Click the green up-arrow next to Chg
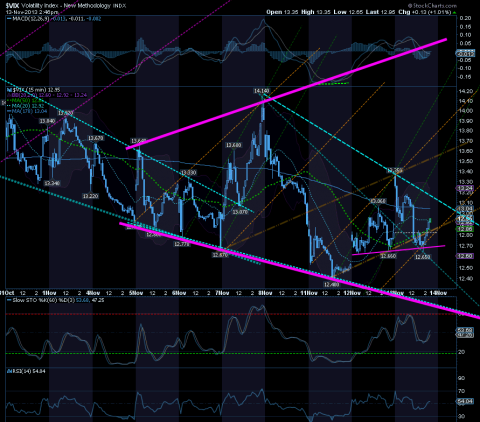Viewport: 480px width, 422px height. coord(454,12)
